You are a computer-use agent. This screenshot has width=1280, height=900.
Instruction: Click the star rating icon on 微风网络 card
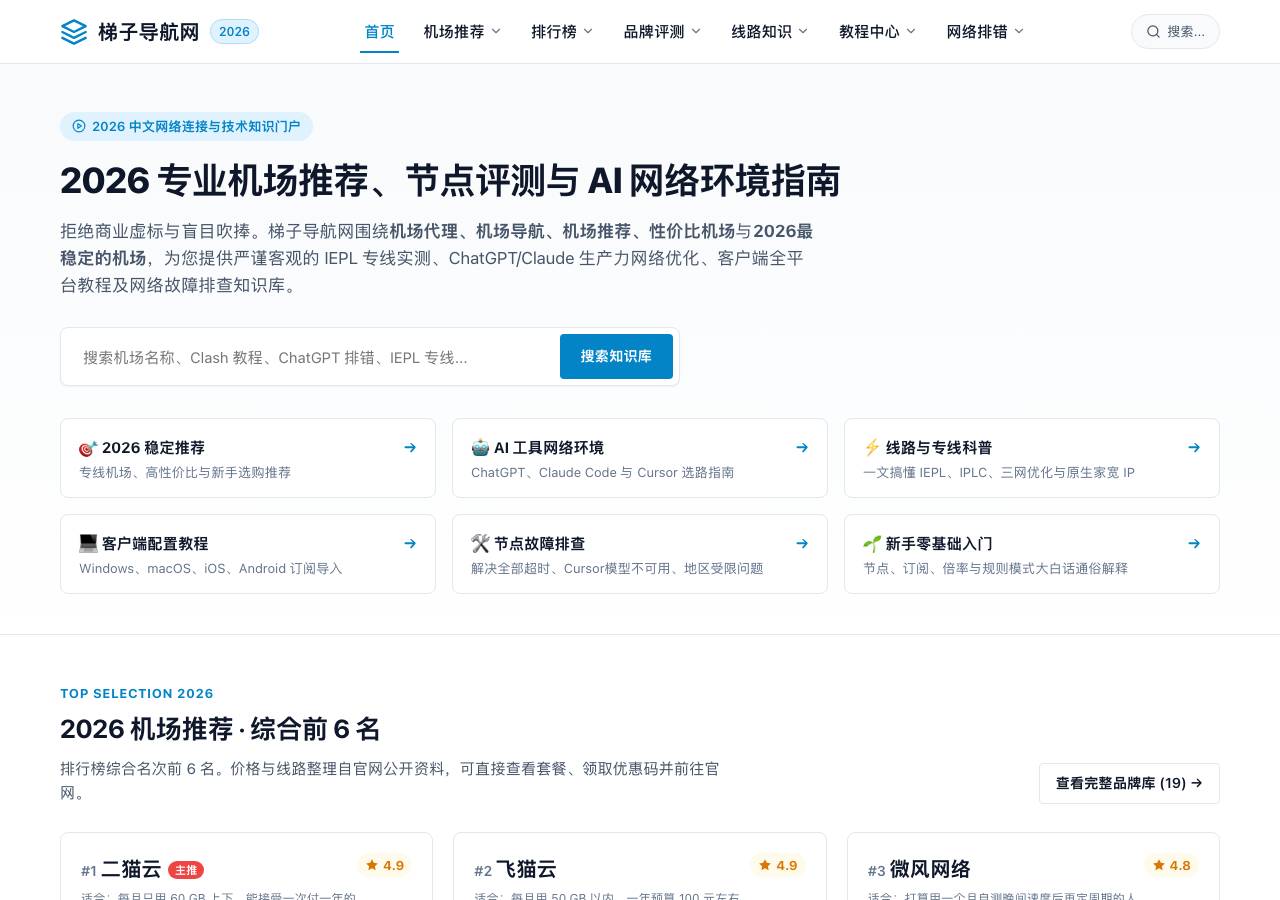point(1159,865)
